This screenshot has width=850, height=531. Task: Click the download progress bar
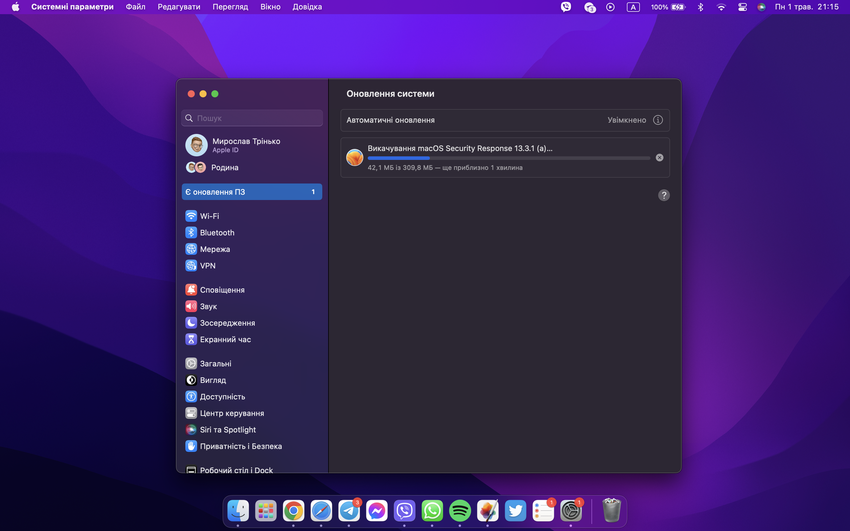508,158
